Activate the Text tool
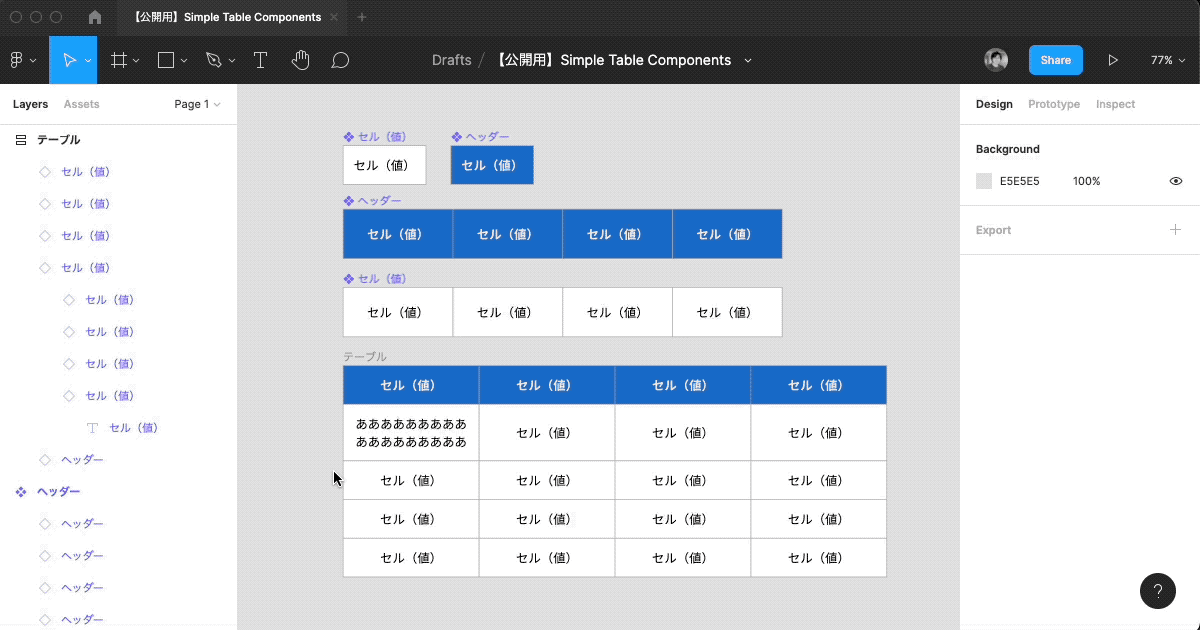Screen dimensions: 1200x630 tap(260, 60)
